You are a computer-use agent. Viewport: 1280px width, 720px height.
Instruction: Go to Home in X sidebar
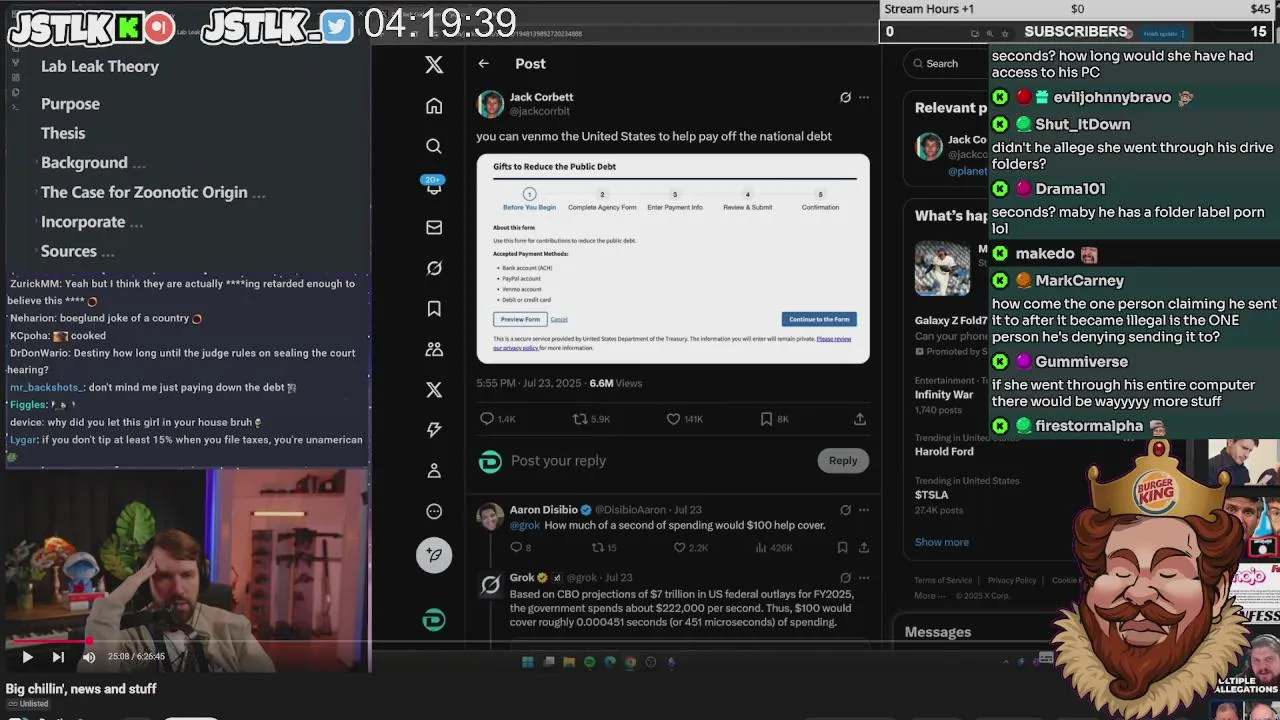(434, 106)
